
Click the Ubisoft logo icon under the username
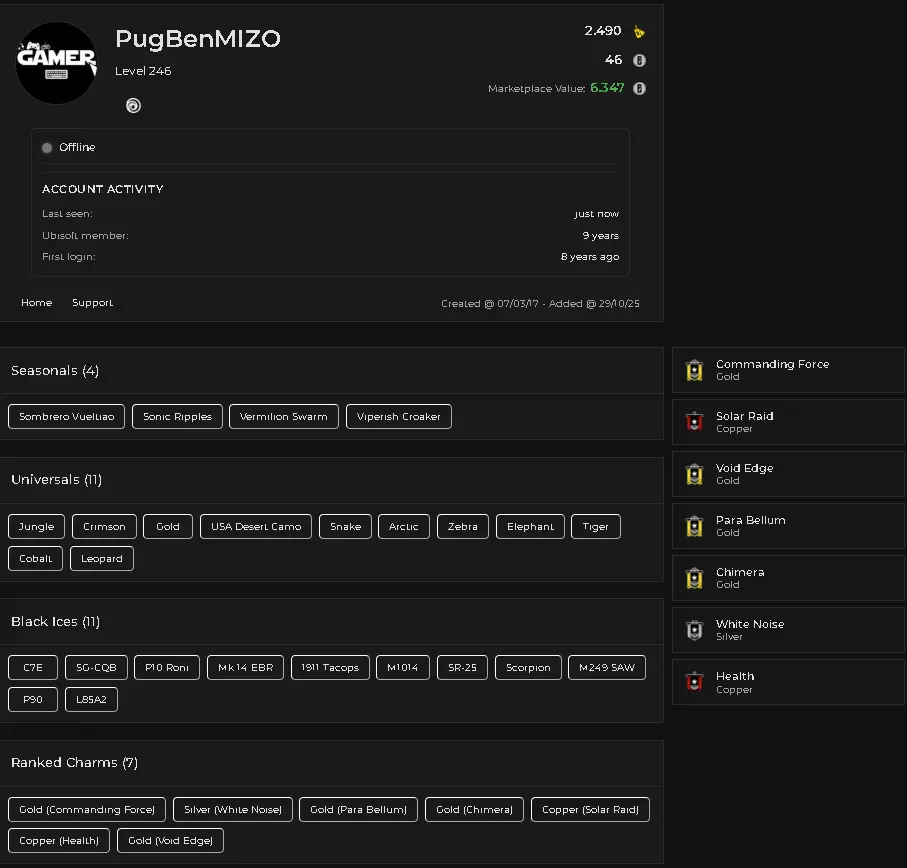[133, 106]
